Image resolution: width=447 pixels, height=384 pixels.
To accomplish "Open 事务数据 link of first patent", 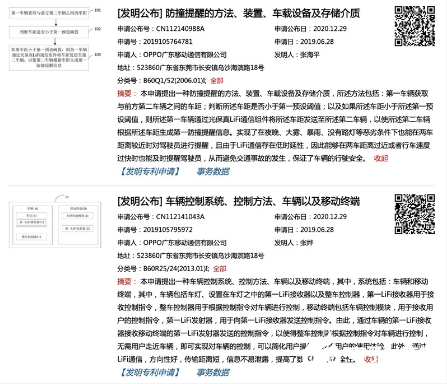I will click(x=213, y=171).
